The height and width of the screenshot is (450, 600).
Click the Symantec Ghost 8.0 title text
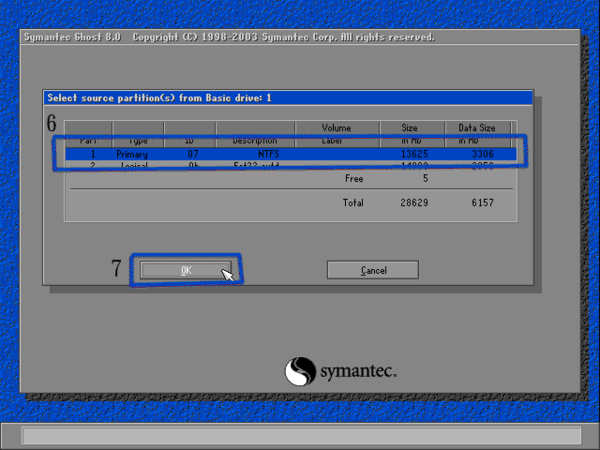pyautogui.click(x=72, y=37)
